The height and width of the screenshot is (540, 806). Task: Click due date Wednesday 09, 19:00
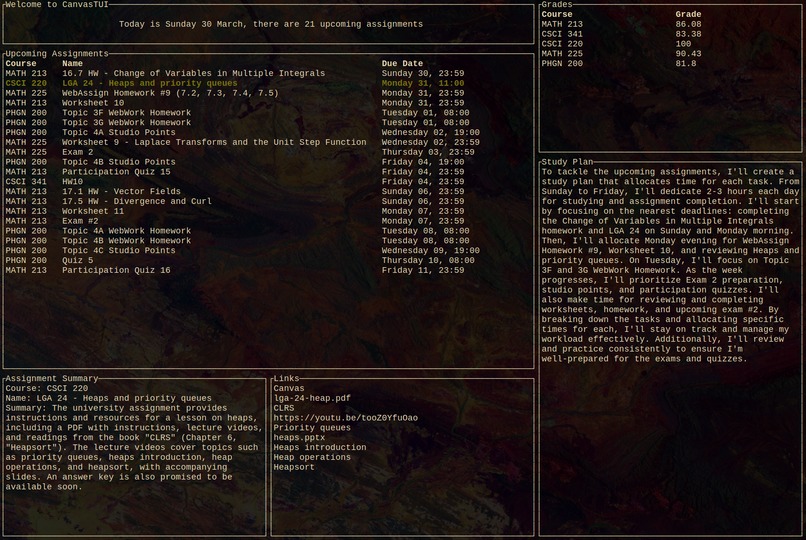click(x=431, y=250)
